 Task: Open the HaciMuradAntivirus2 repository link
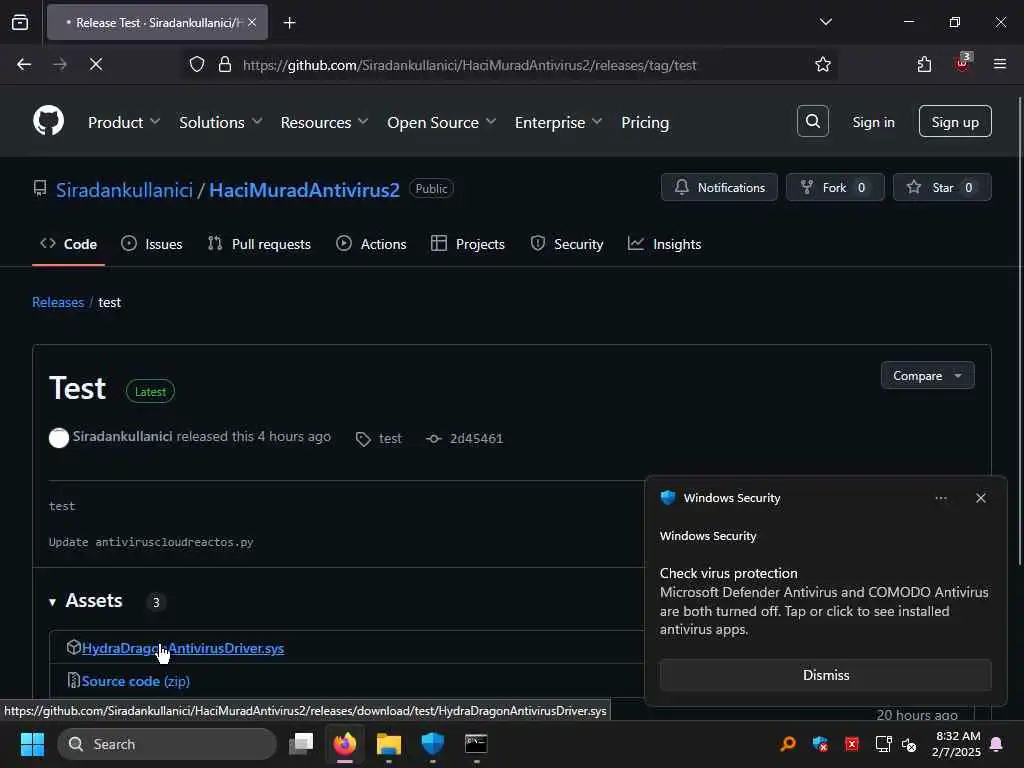tap(304, 190)
